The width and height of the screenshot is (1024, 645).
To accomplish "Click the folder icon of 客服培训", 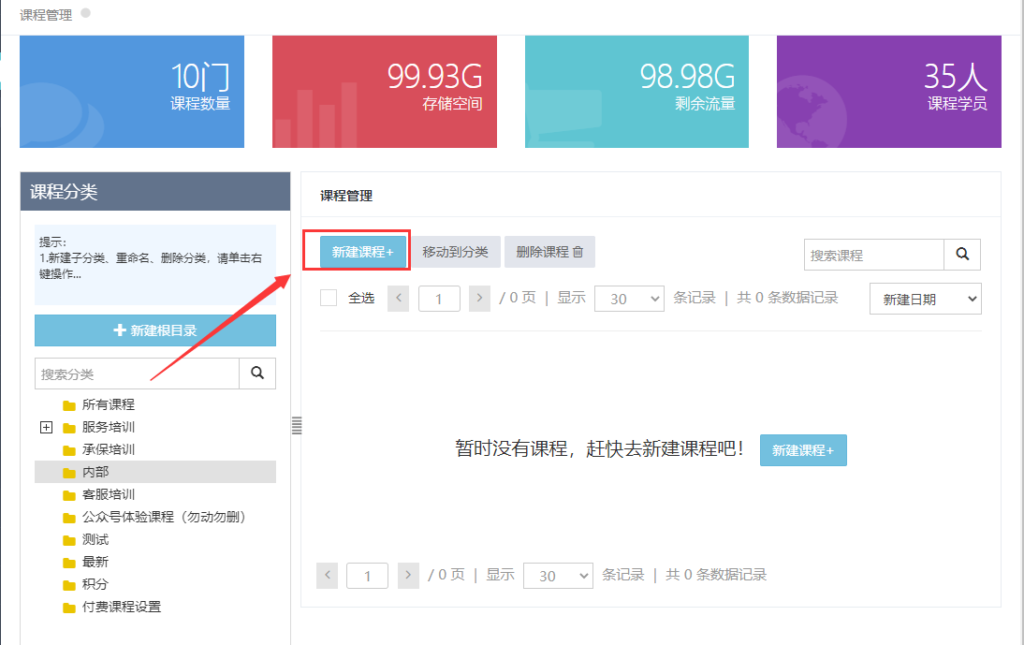I will tap(69, 495).
